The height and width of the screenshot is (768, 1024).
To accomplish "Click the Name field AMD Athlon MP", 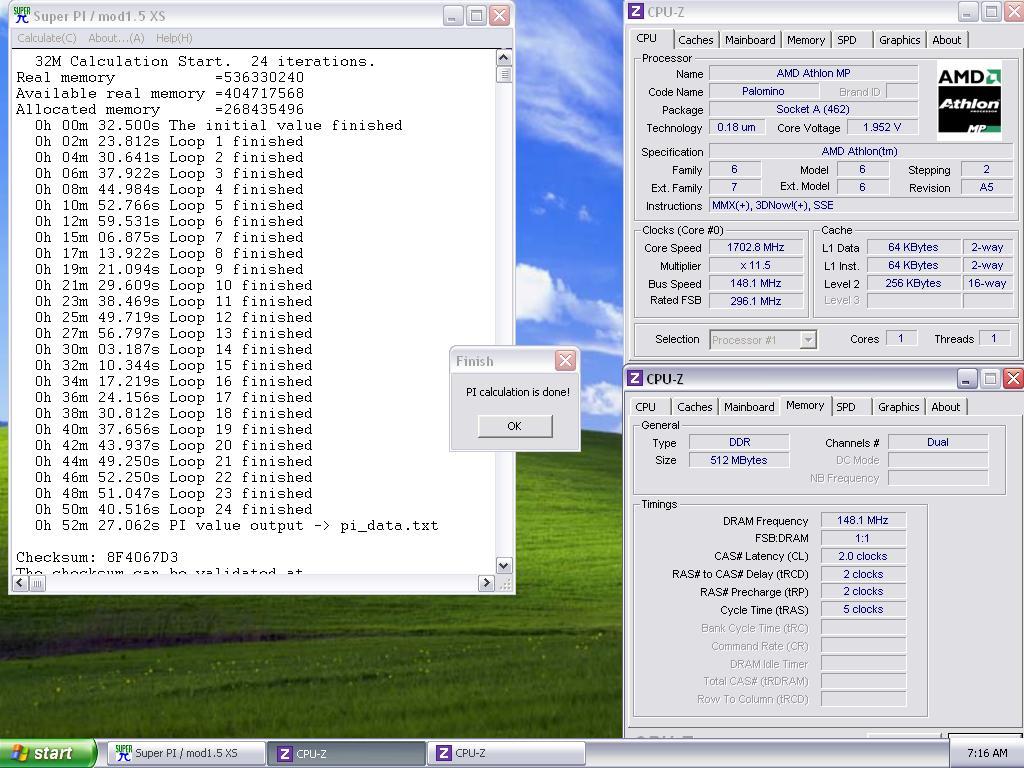I will (813, 73).
